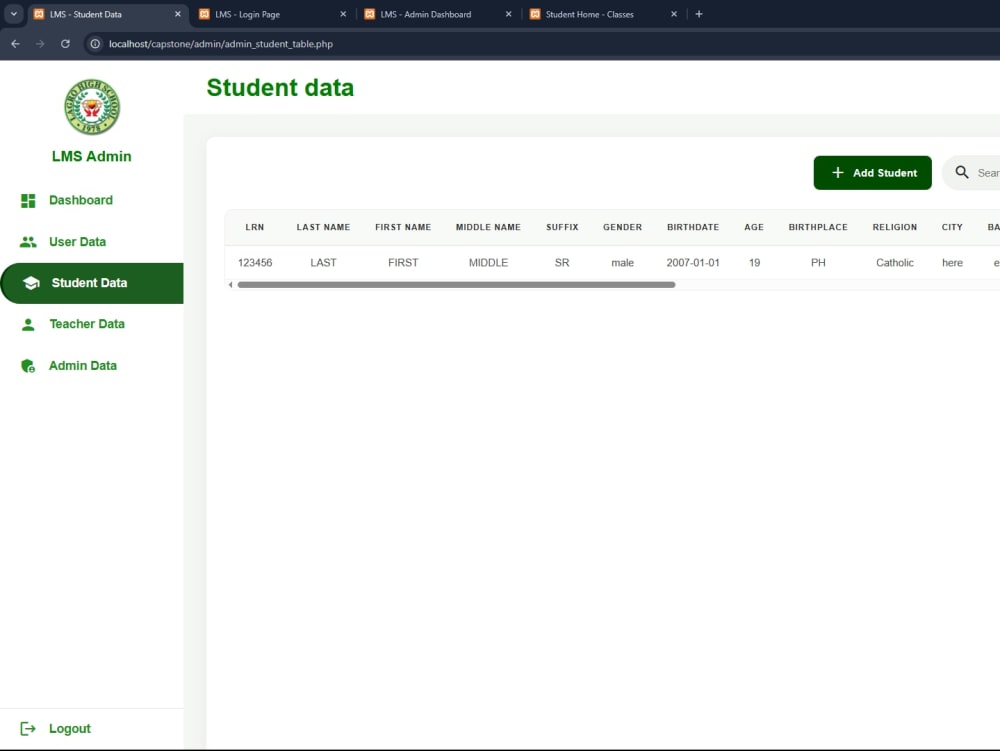1000x751 pixels.
Task: Click the Student Data graduation cap icon
Action: click(x=31, y=283)
